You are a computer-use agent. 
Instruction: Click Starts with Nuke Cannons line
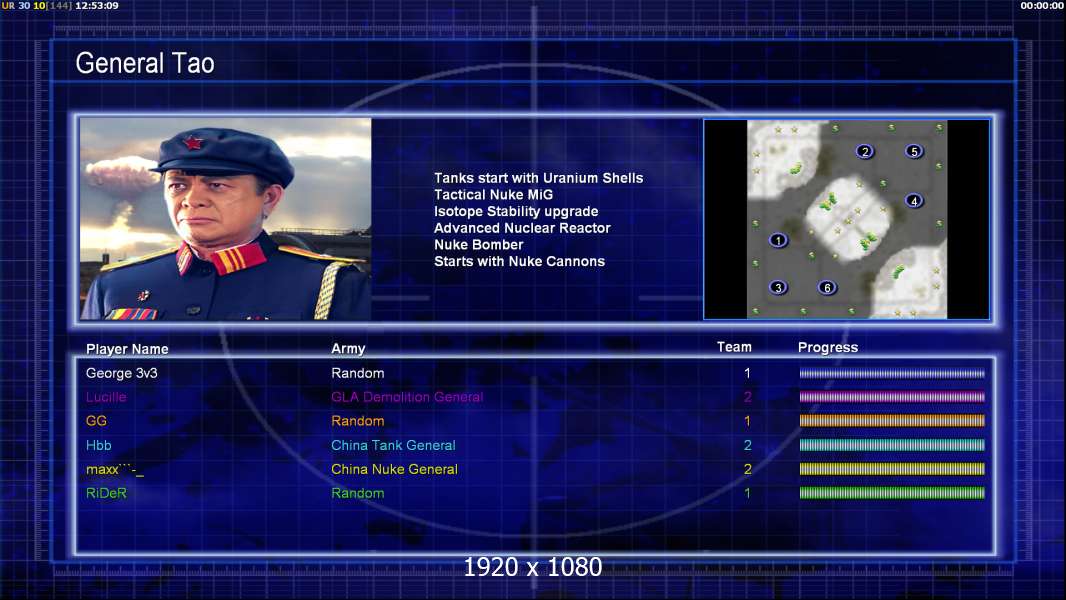(519, 261)
